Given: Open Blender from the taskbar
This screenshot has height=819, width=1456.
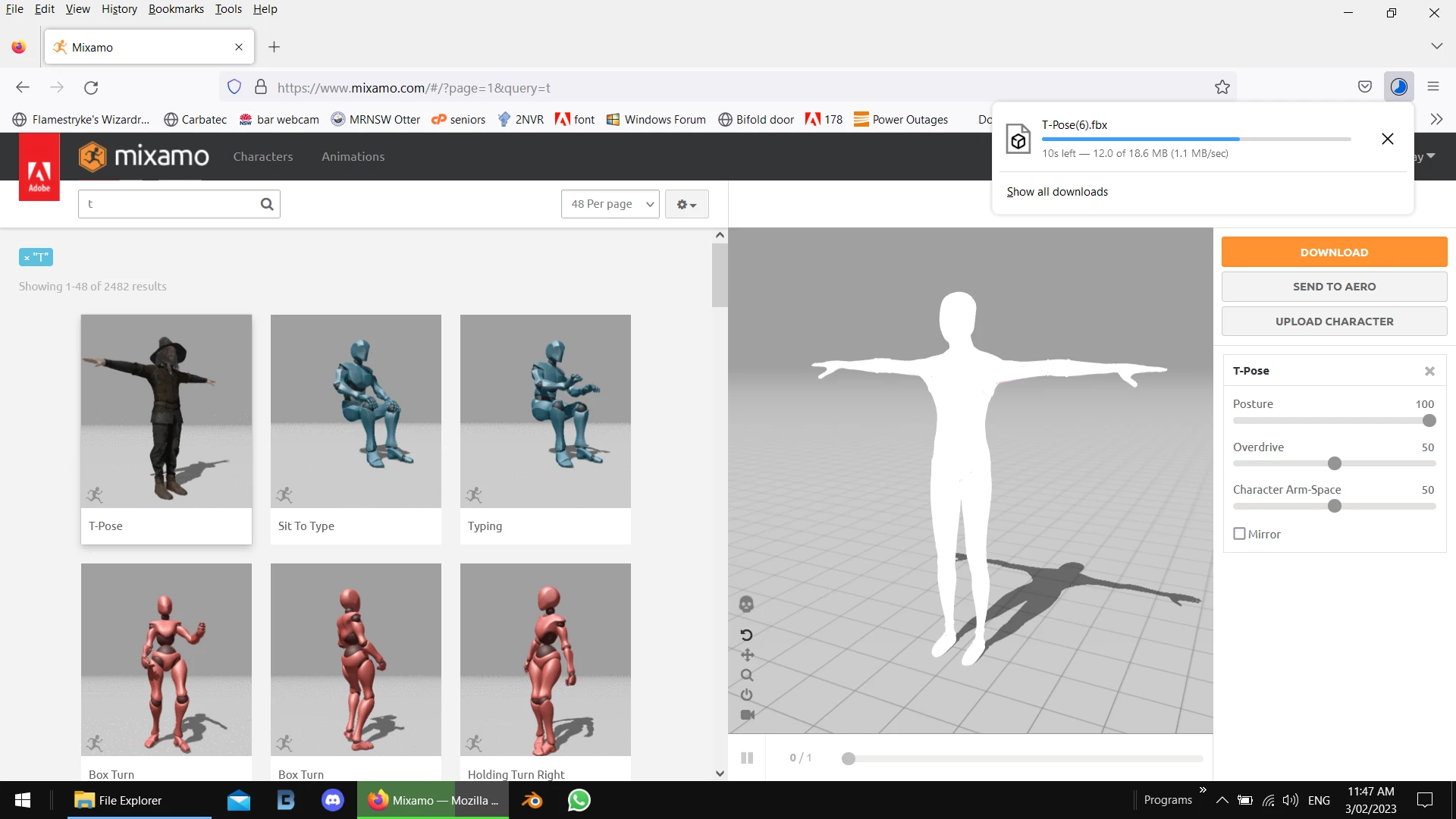Looking at the screenshot, I should pyautogui.click(x=532, y=800).
